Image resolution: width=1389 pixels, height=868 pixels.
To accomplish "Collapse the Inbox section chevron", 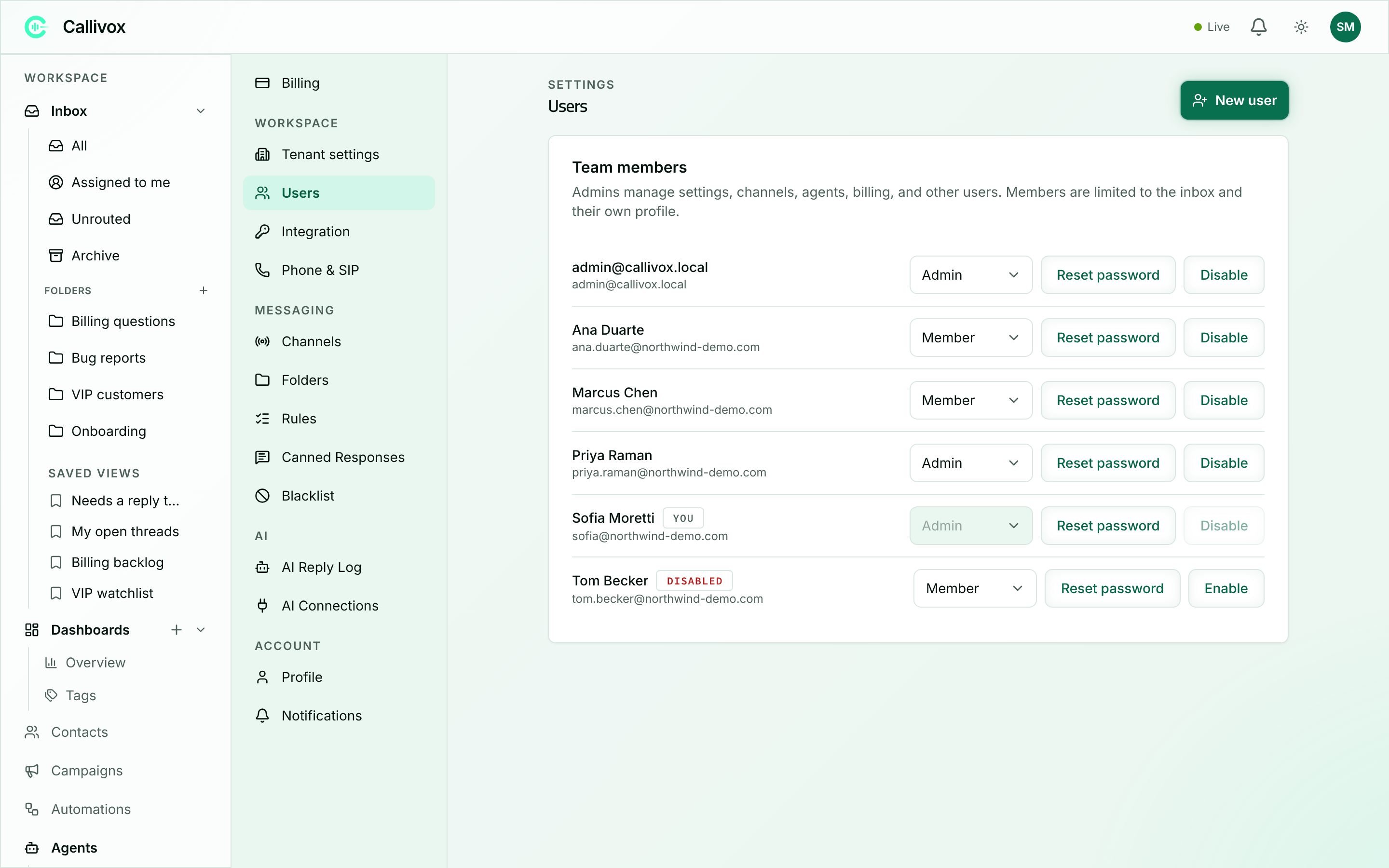I will coord(201,111).
